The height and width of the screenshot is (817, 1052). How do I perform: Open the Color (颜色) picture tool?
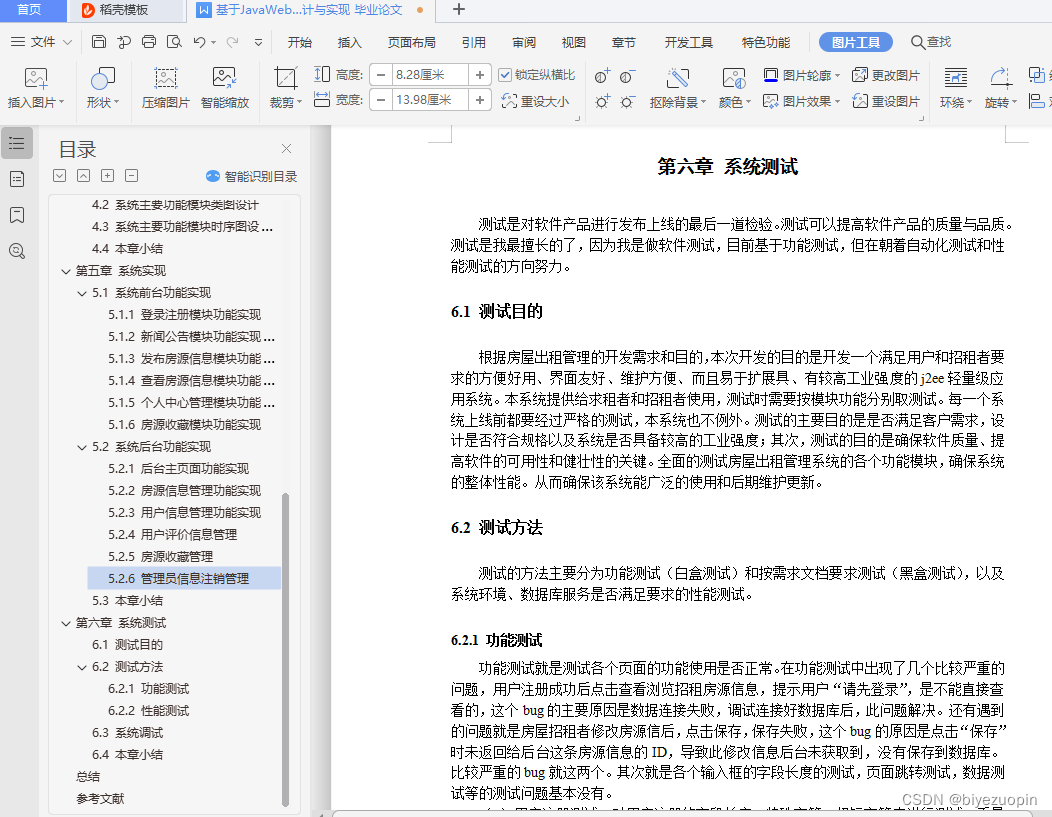click(734, 88)
